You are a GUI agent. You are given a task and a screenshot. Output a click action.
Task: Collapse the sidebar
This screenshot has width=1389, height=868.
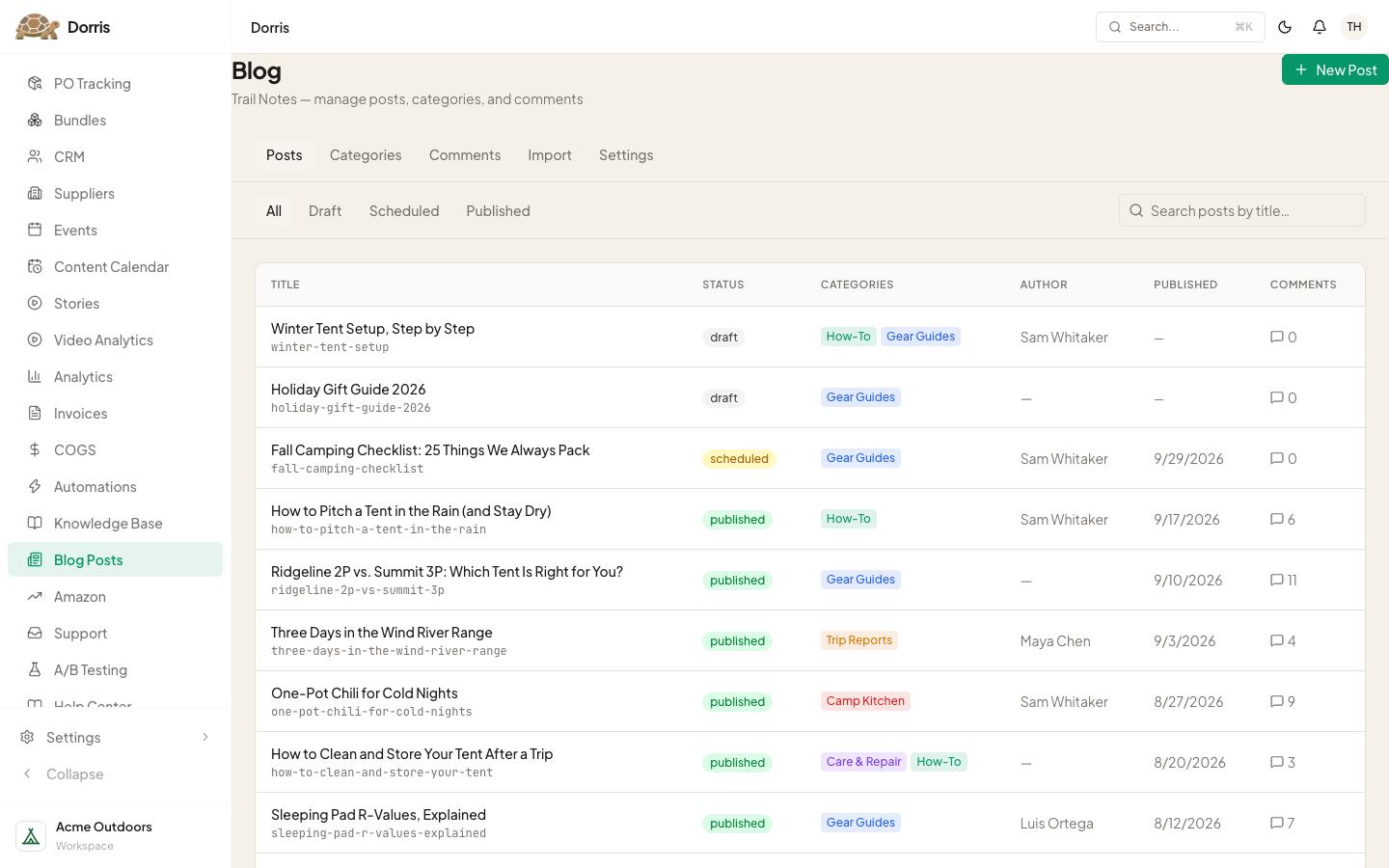pyautogui.click(x=63, y=773)
